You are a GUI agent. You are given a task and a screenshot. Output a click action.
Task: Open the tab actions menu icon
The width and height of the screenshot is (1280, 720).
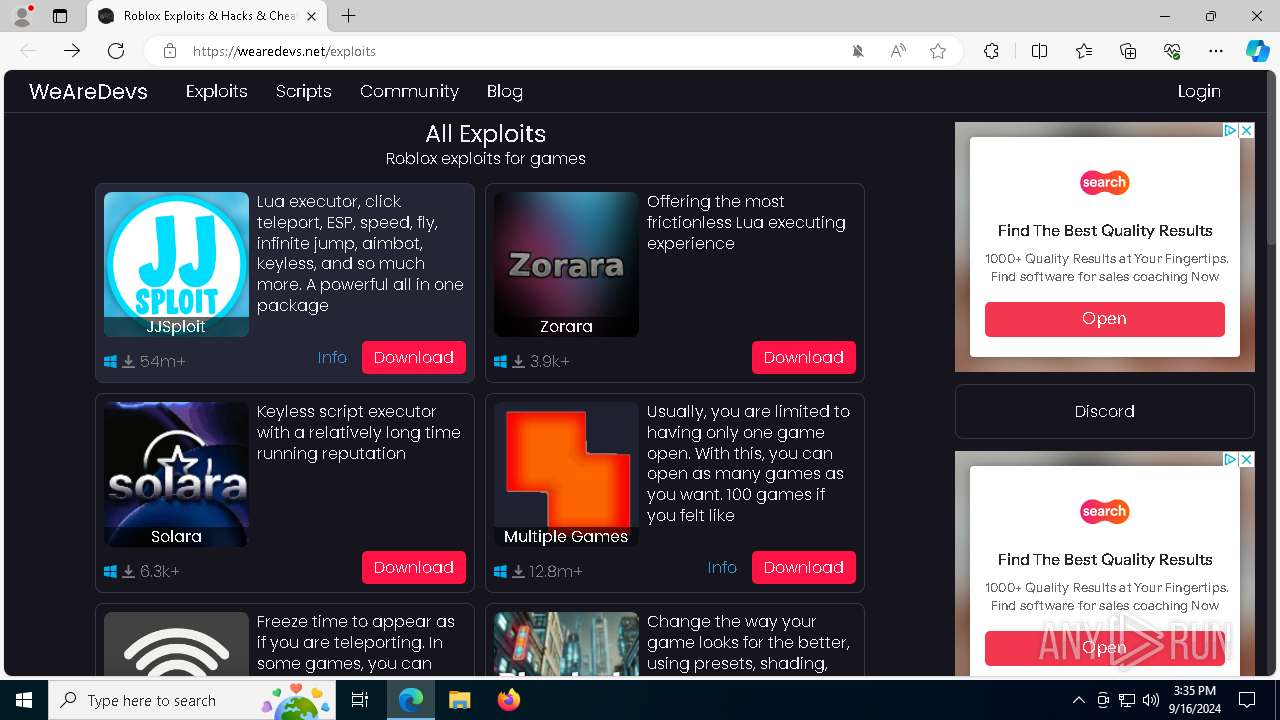[60, 16]
